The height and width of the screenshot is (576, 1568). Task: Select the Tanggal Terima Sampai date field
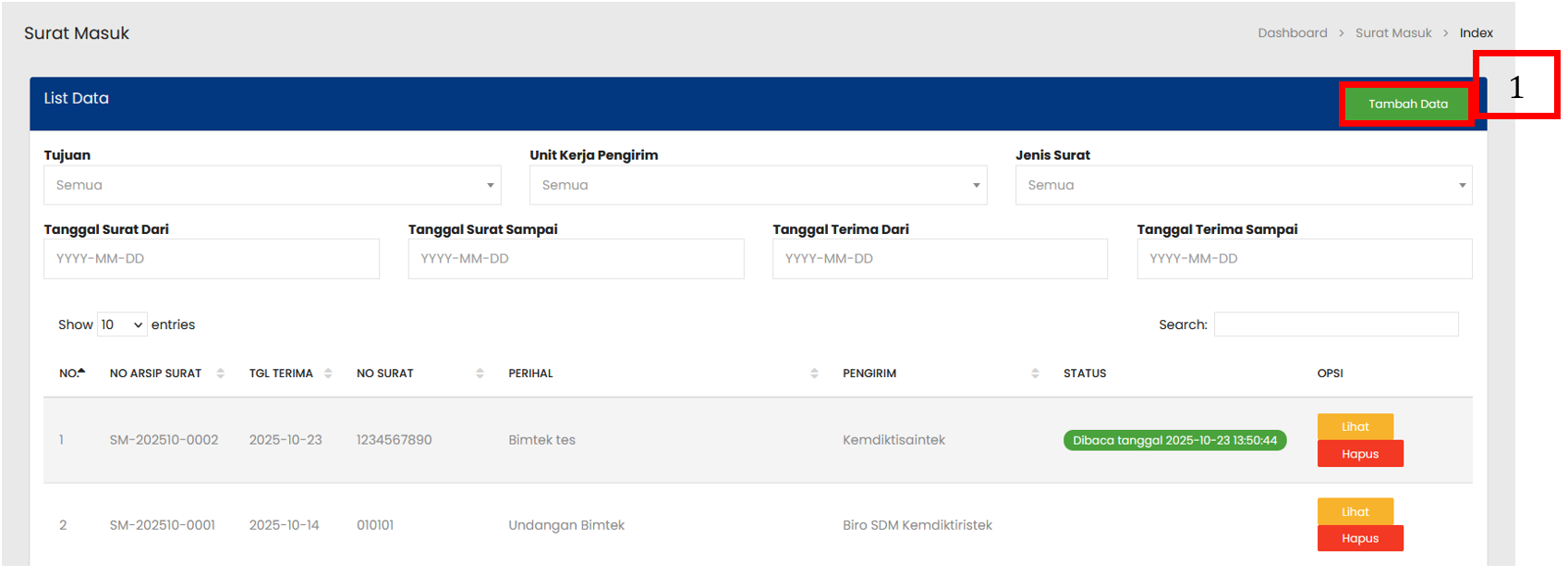coord(1304,259)
